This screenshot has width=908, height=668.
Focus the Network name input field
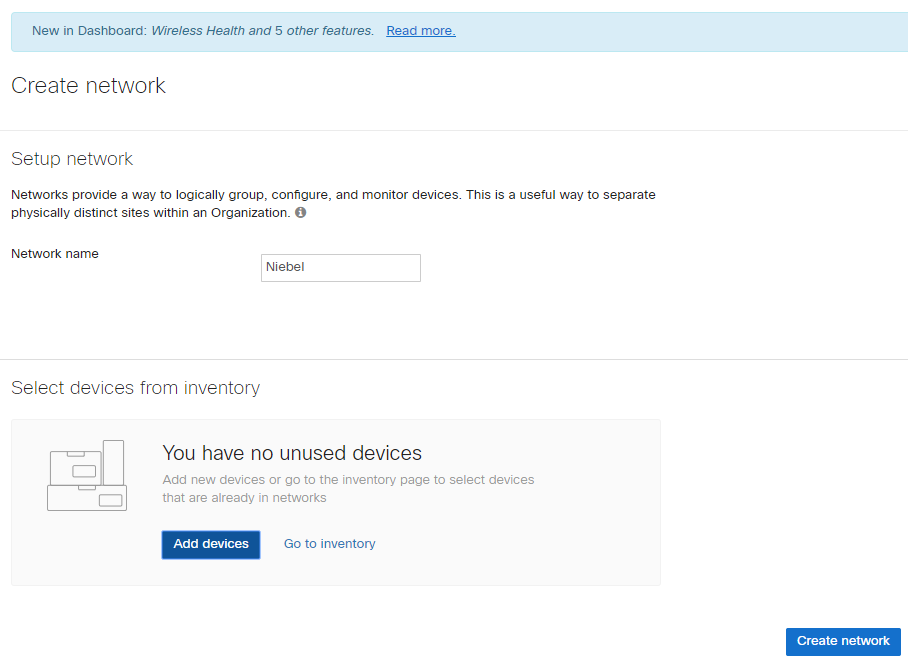[340, 268]
